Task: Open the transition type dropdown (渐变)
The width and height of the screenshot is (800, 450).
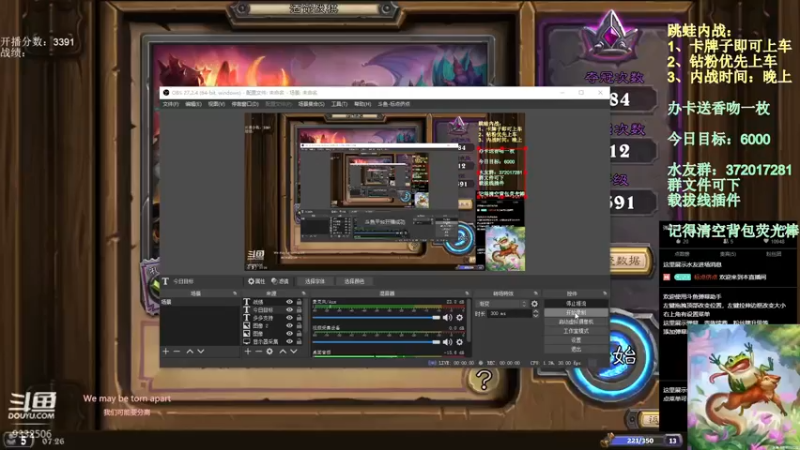Action: click(x=501, y=304)
